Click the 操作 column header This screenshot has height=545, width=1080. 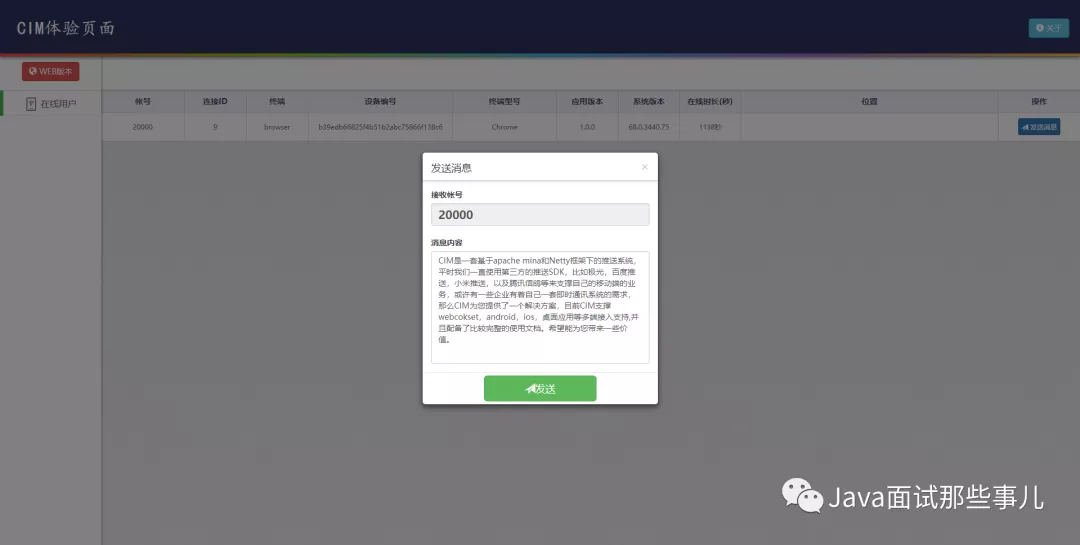point(1039,101)
